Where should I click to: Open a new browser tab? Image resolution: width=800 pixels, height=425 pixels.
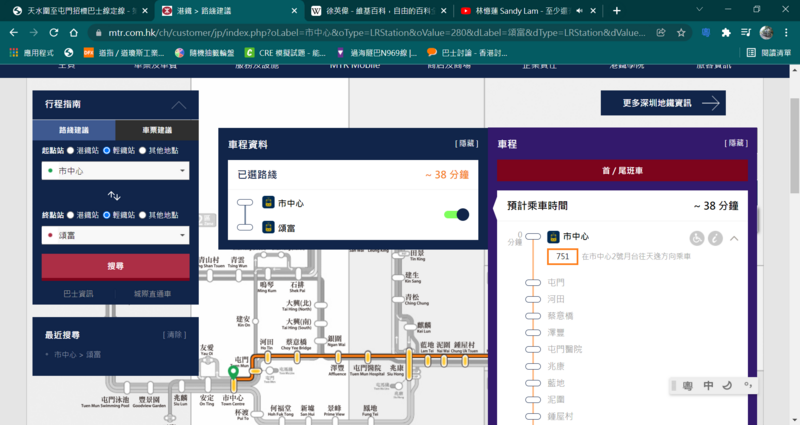[x=617, y=10]
